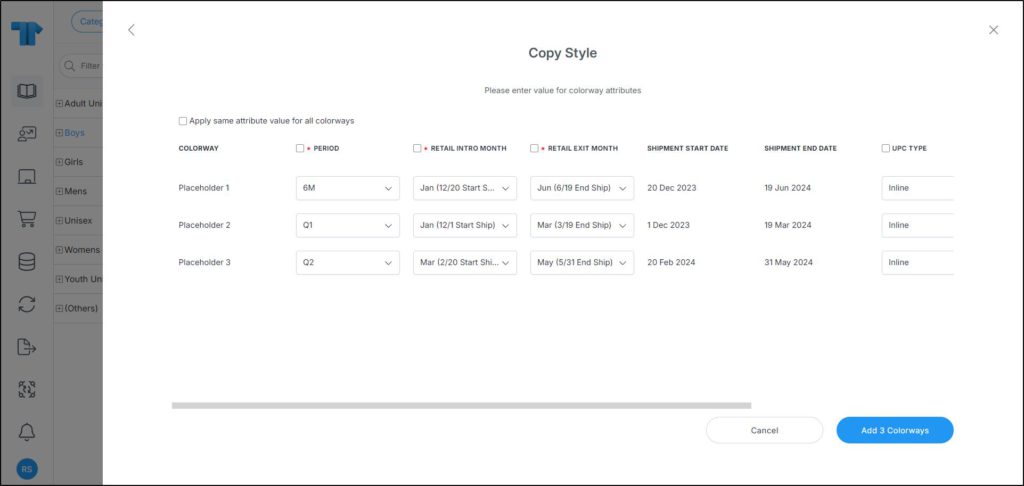Screen dimensions: 1024x486
Task: Expand the Youth Unisex tree node
Action: (59, 280)
